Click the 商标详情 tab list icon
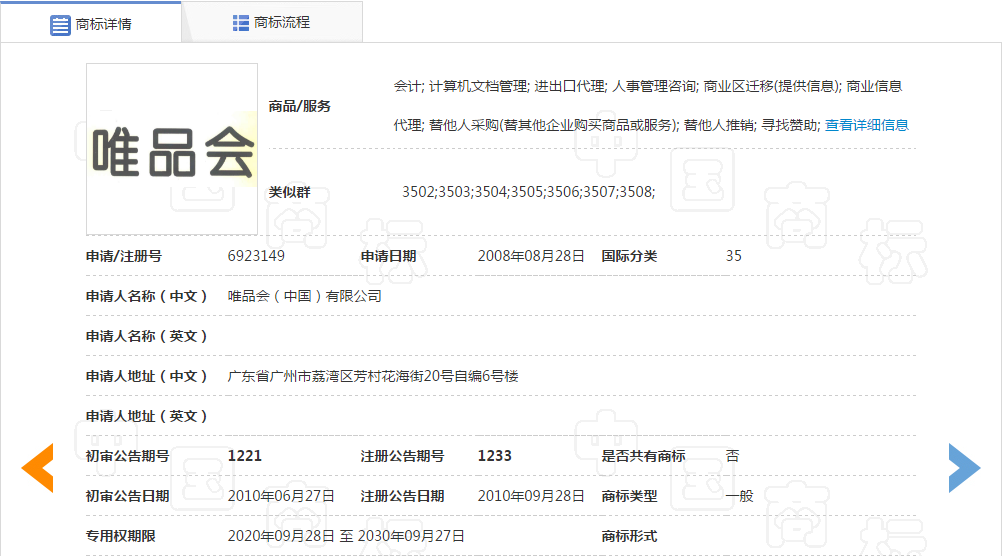This screenshot has height=556, width=1005. pos(60,25)
